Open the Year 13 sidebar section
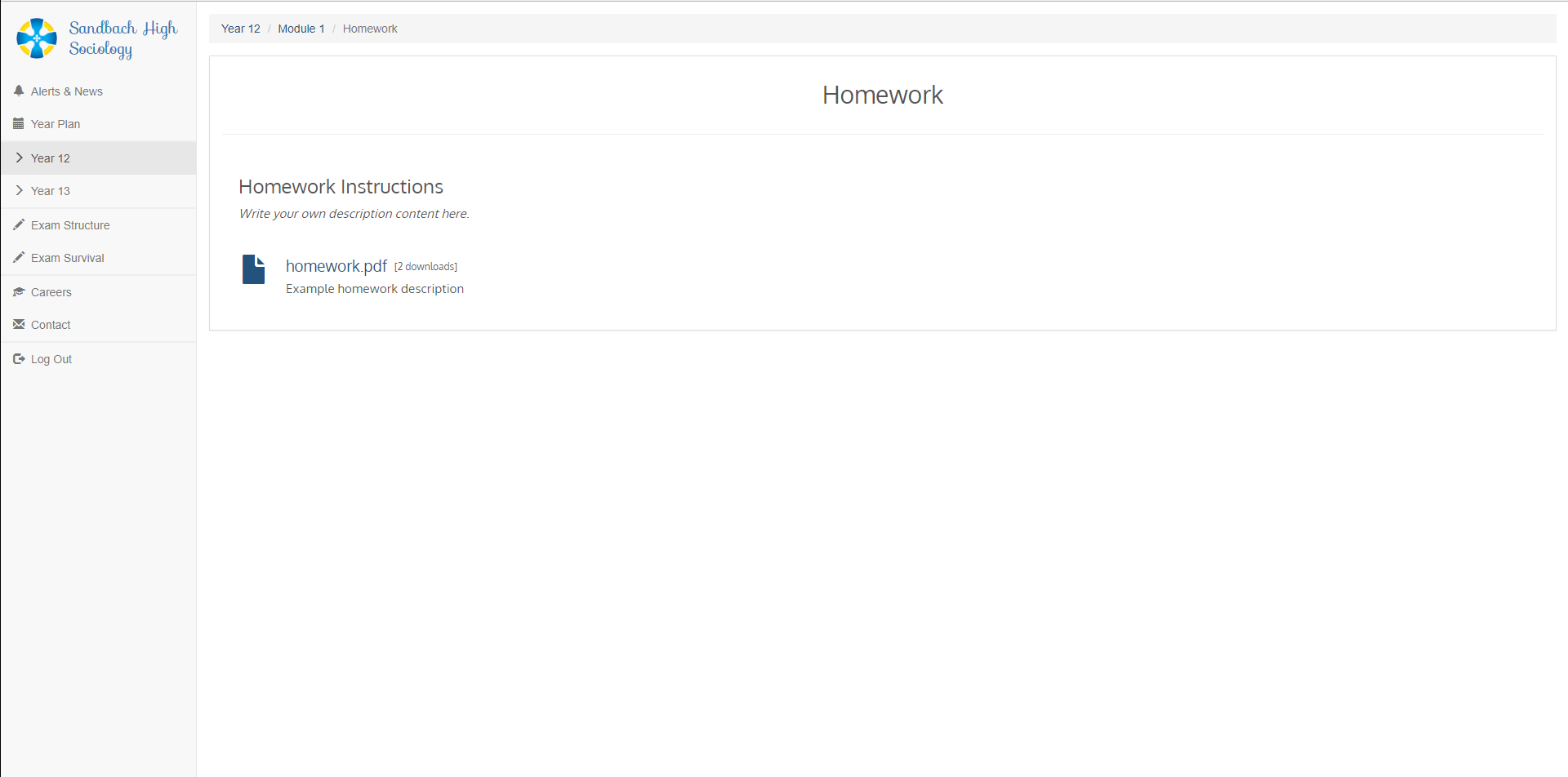This screenshot has width=1568, height=777. point(51,191)
